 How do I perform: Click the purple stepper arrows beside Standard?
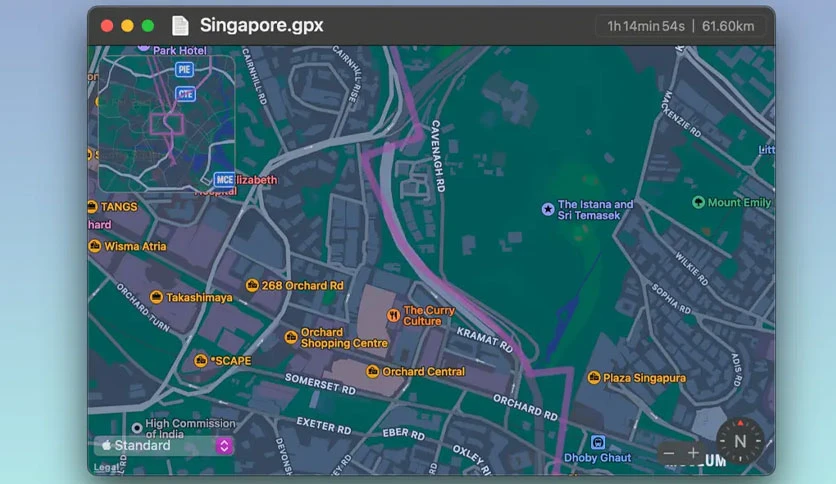coord(224,446)
